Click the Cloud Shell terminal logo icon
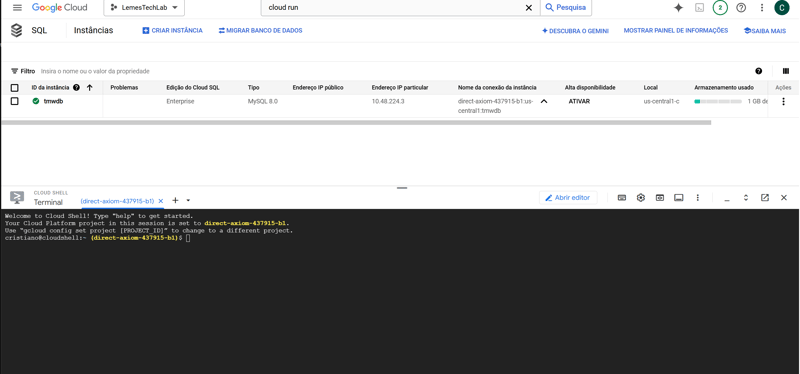 17,198
